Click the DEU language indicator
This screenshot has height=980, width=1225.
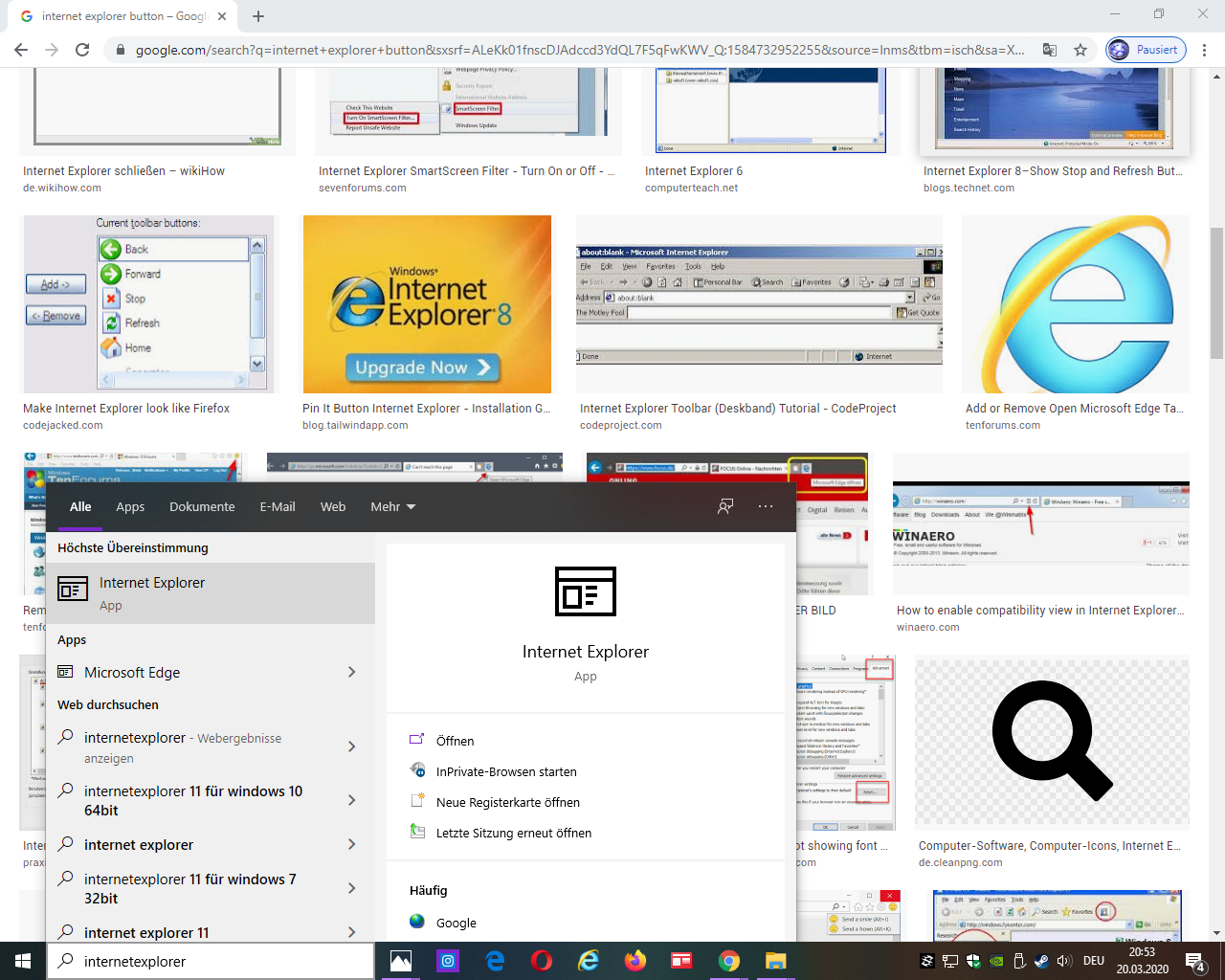[x=1094, y=961]
